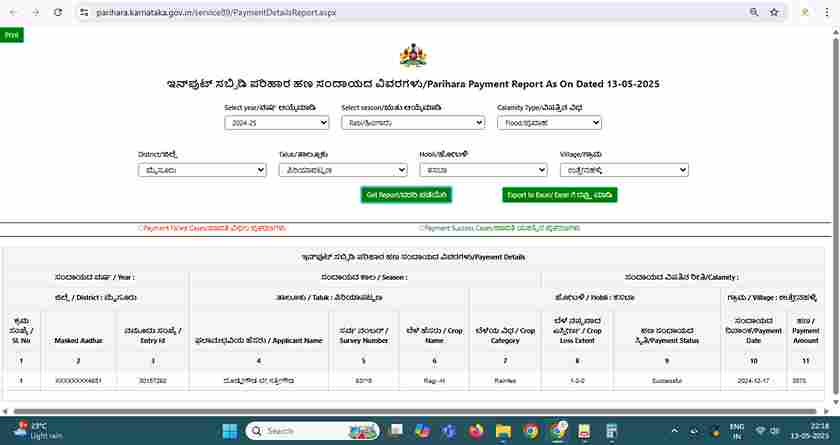This screenshot has height=445, width=840.
Task: Select the Payment Success Cases radio button
Action: [422, 228]
